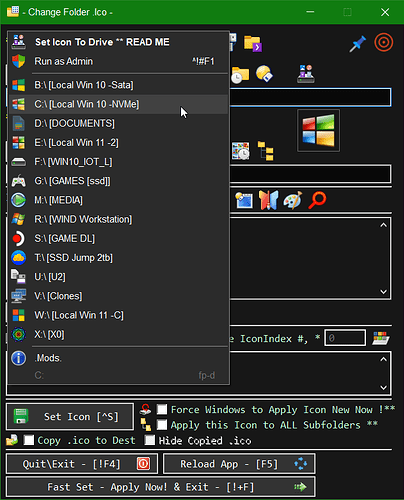The width and height of the screenshot is (404, 500).
Task: Click the users-on-drive icon in toolbar
Action: point(306,74)
